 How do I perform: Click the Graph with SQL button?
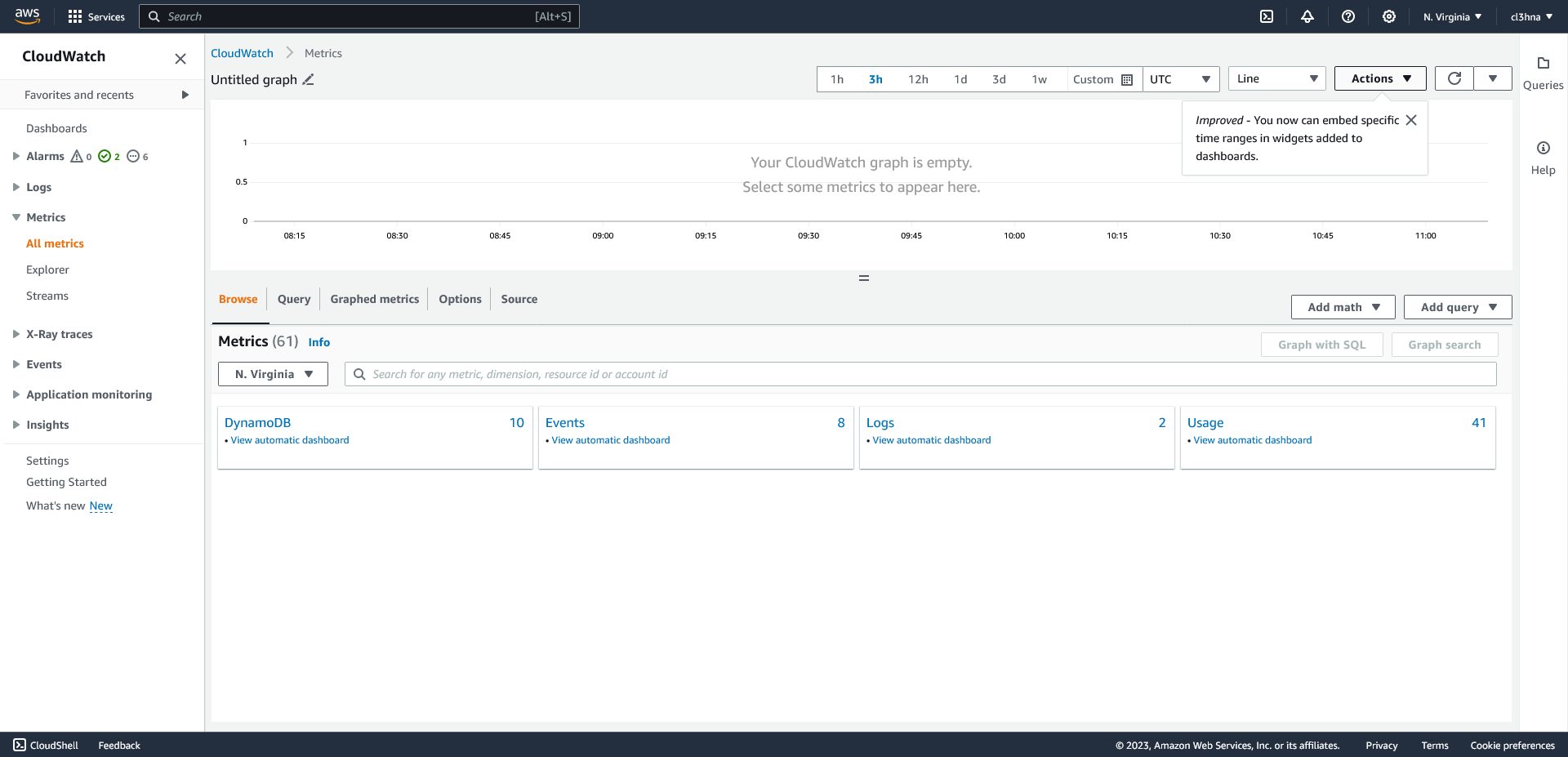click(x=1321, y=345)
